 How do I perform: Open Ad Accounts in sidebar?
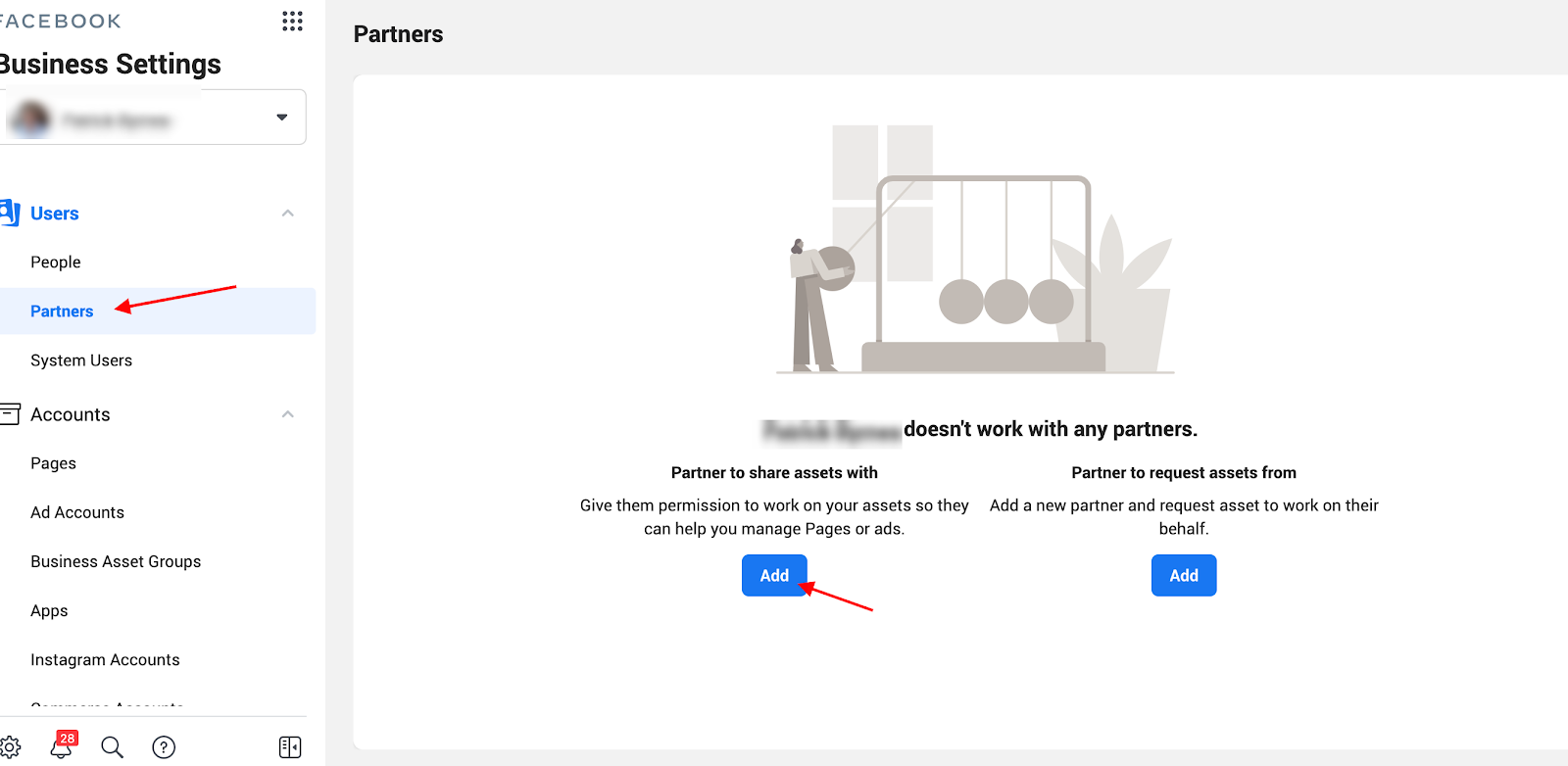point(77,512)
